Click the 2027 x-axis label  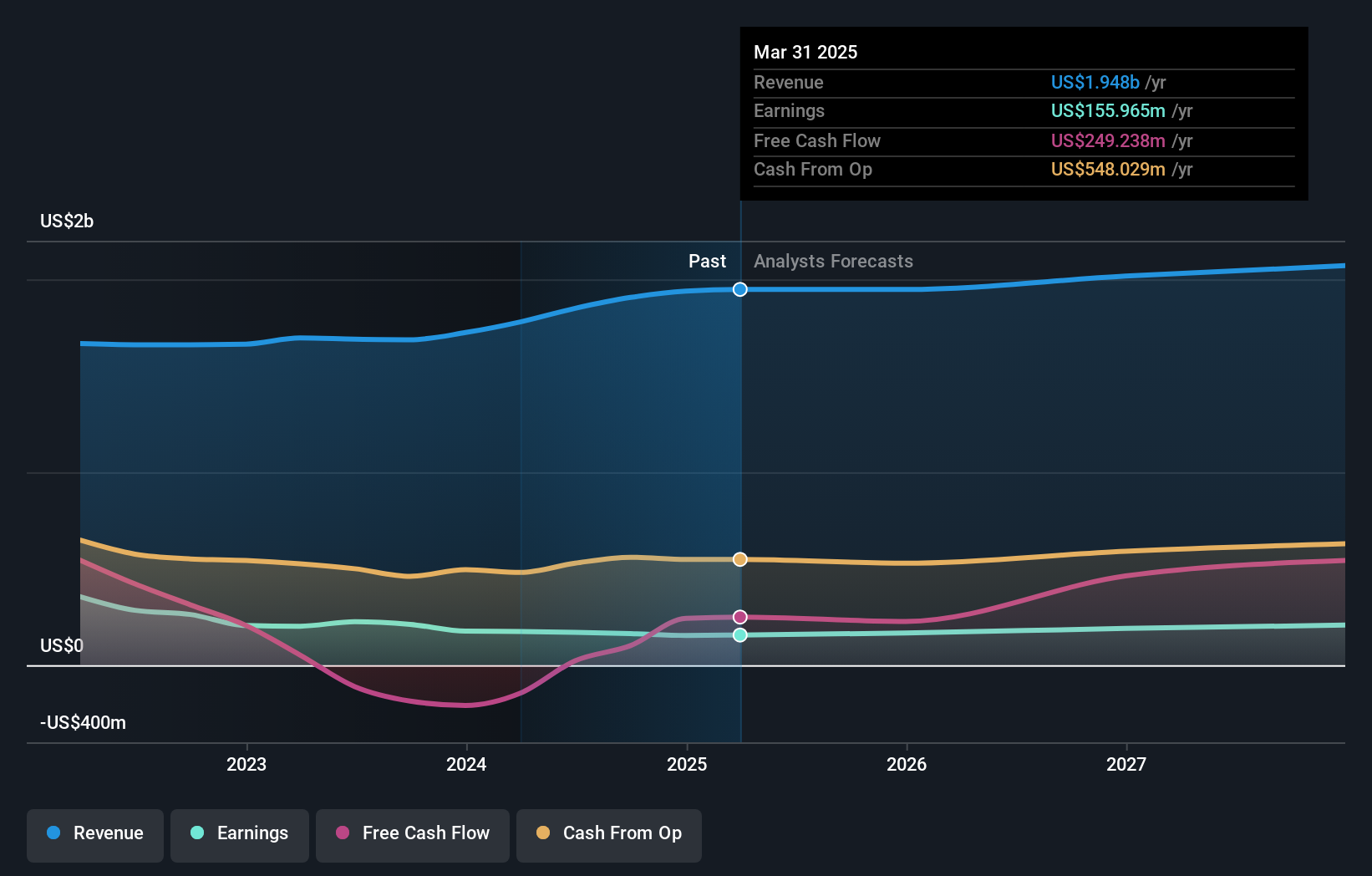pos(1126,764)
